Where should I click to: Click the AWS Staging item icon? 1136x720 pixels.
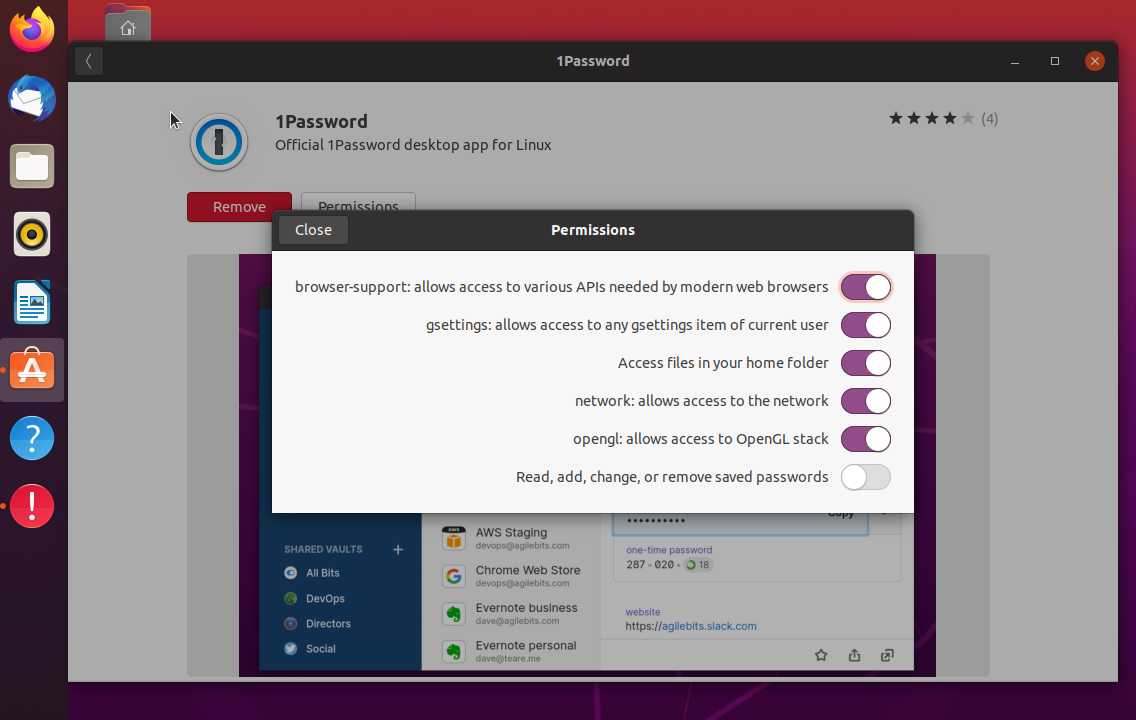tap(454, 538)
